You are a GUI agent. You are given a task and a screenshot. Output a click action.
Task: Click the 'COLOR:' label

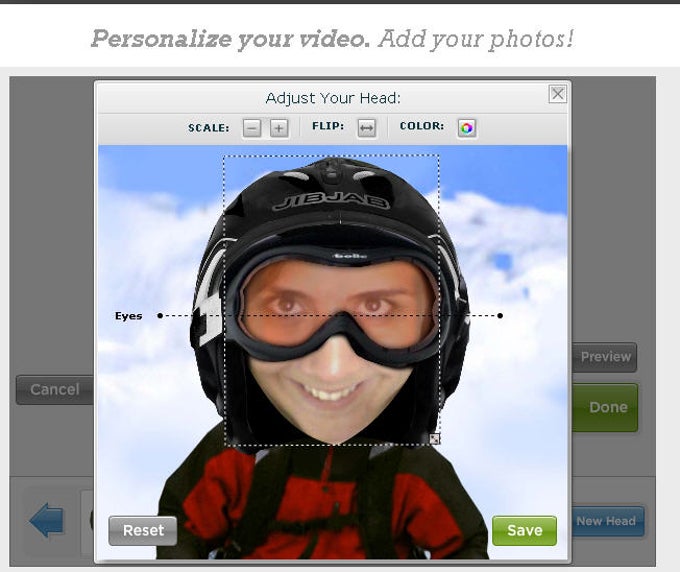coord(422,126)
